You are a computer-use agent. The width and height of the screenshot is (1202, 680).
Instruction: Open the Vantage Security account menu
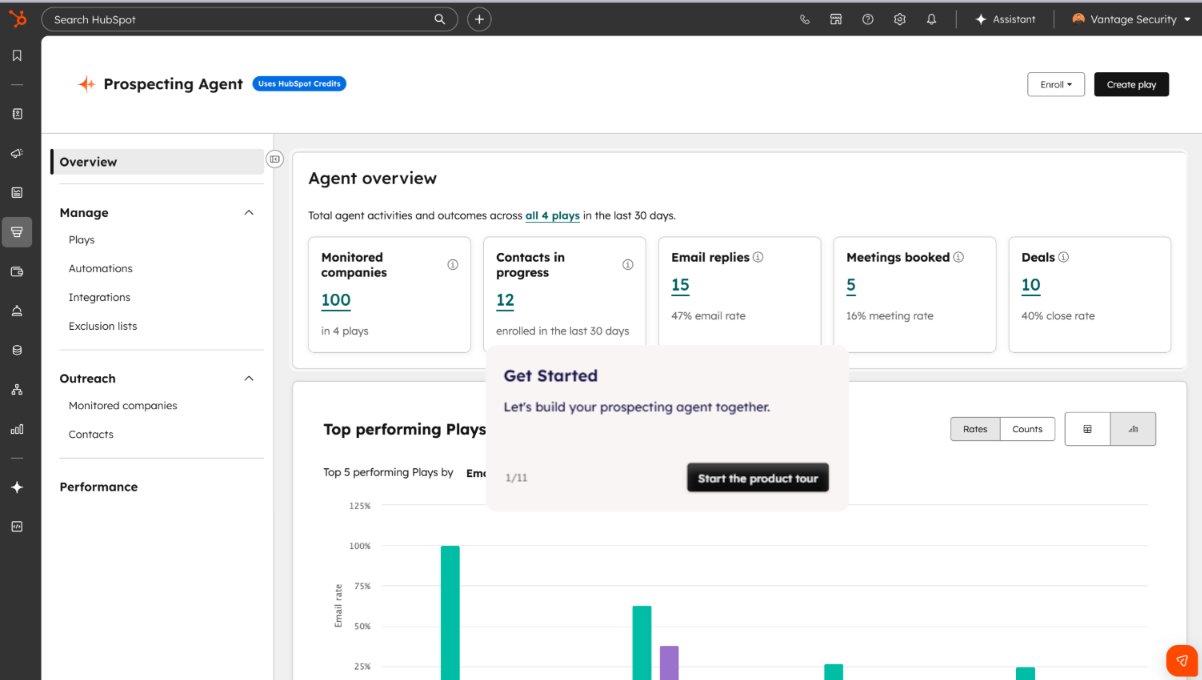[1131, 19]
